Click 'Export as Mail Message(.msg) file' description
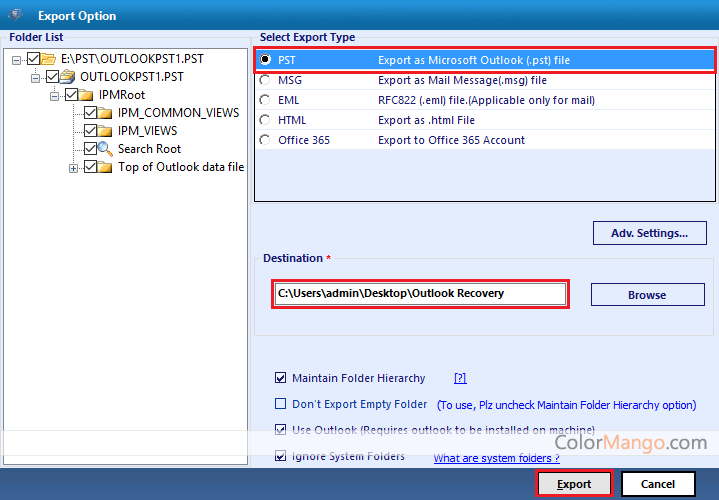Viewport: 719px width, 500px height. click(462, 80)
